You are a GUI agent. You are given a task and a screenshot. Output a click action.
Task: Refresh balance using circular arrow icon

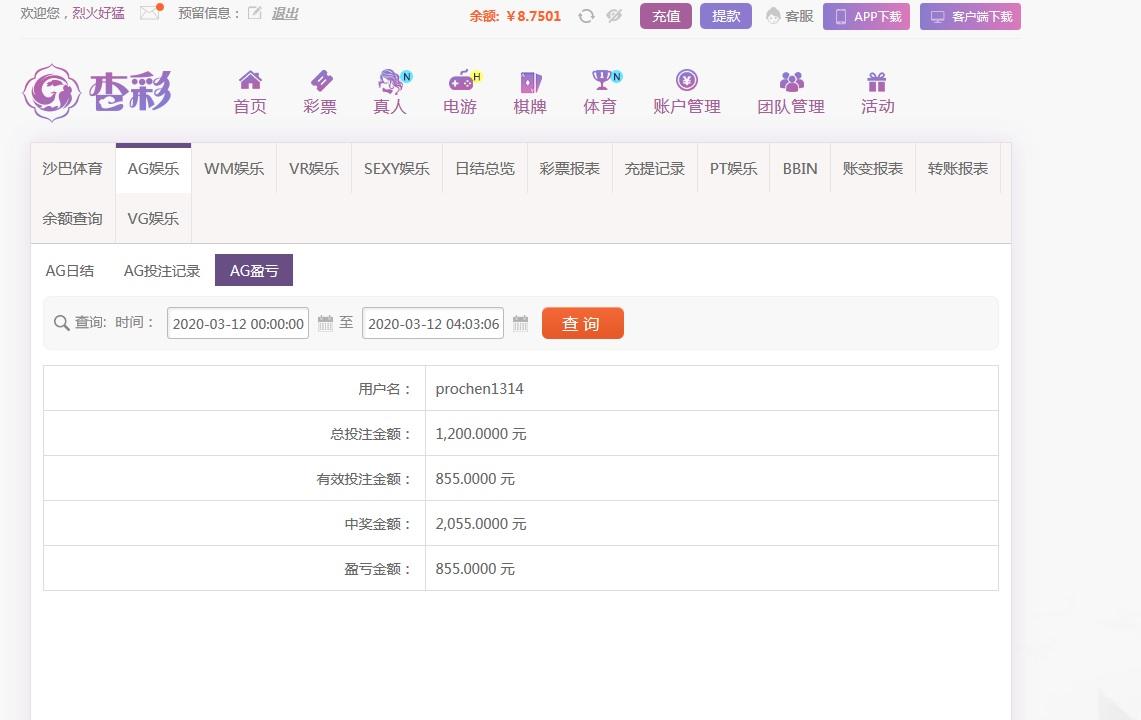(x=587, y=16)
